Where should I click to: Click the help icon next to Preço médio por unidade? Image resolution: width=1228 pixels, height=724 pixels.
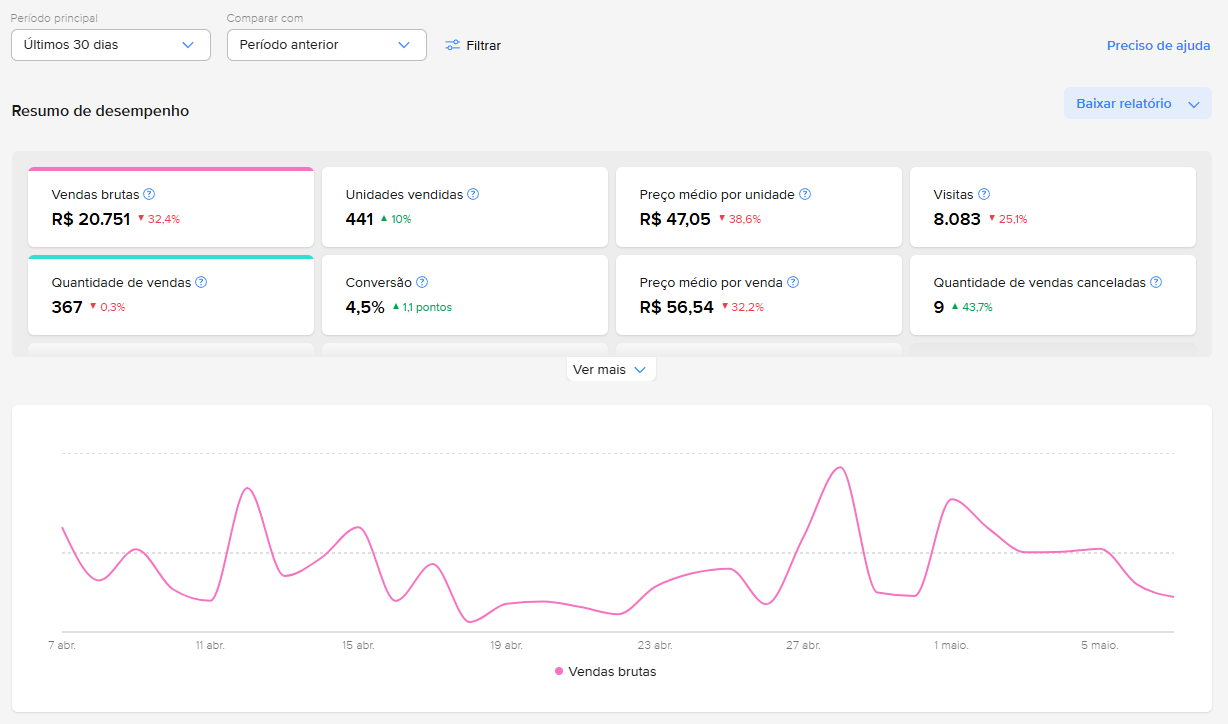[x=805, y=194]
